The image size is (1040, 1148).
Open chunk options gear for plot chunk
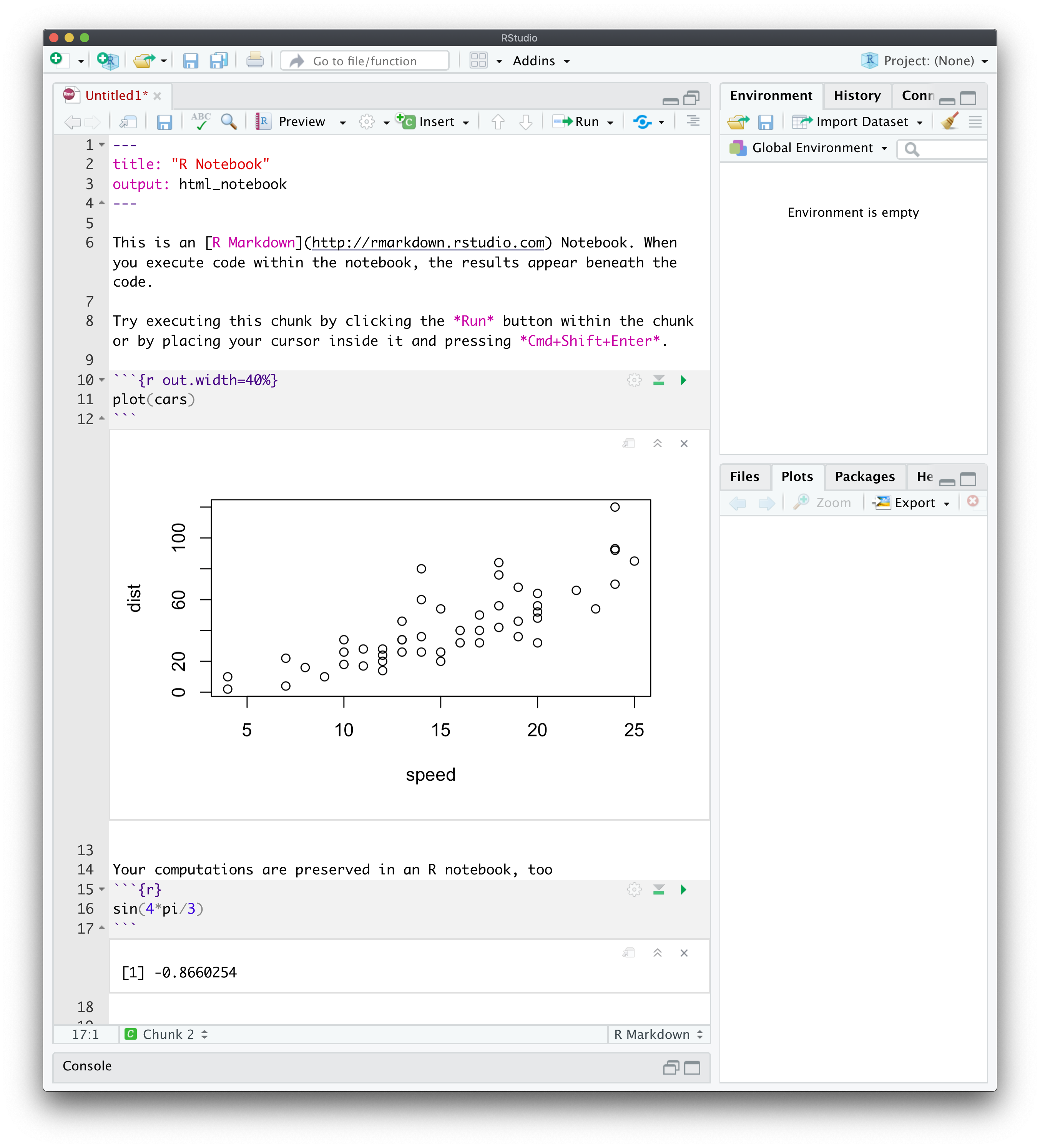[x=634, y=380]
